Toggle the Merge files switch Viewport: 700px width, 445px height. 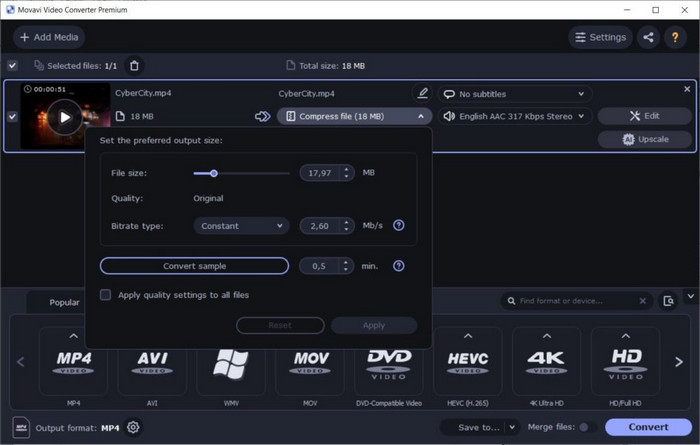click(587, 427)
